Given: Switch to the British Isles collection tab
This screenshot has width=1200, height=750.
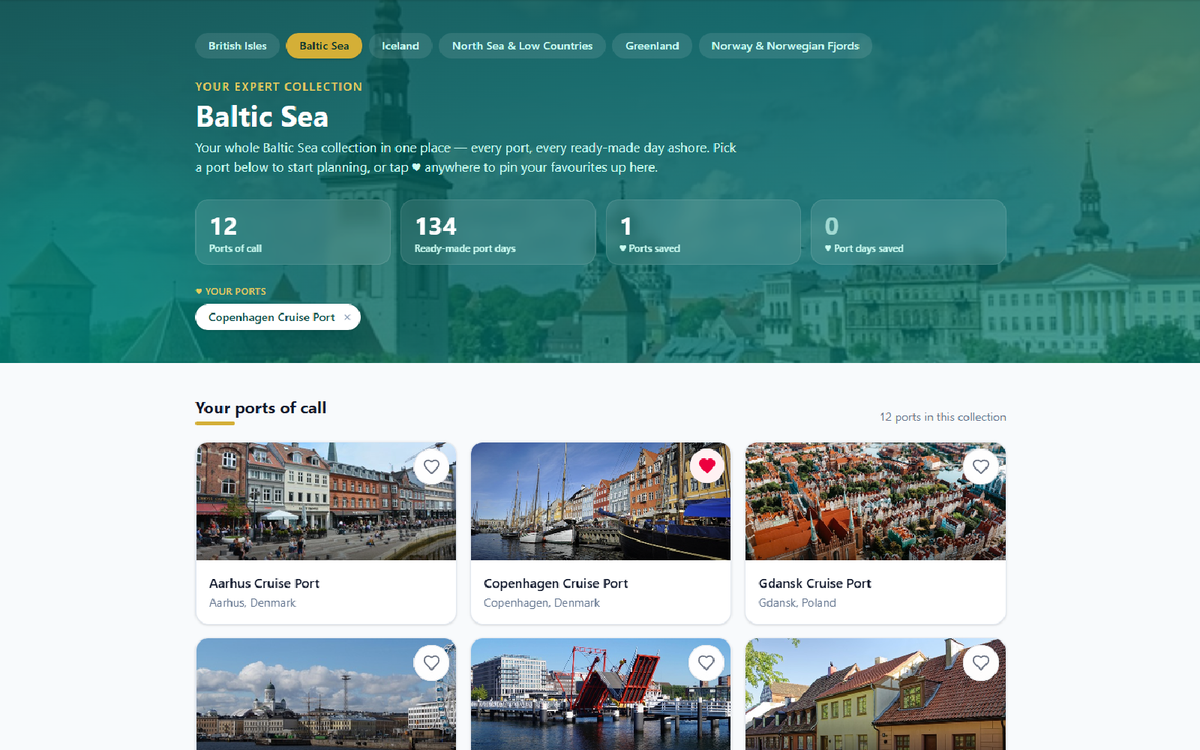Looking at the screenshot, I should [238, 46].
